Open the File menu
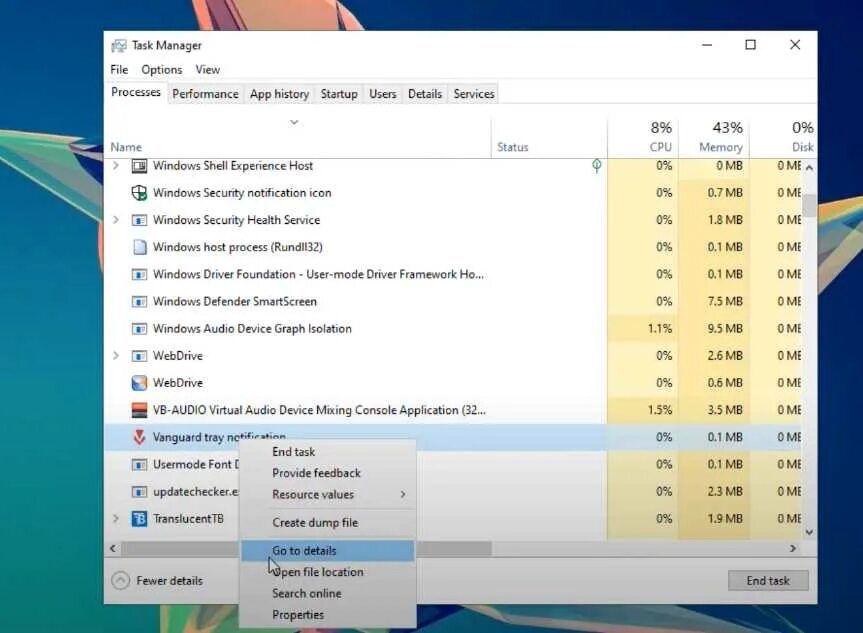Image resolution: width=863 pixels, height=633 pixels. [x=119, y=70]
